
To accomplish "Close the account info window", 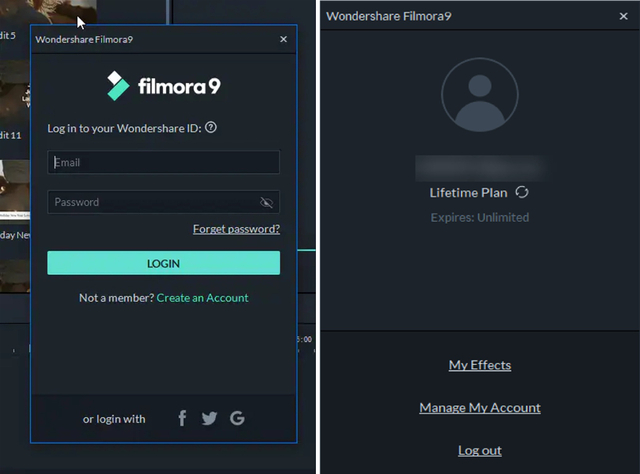I will (624, 16).
